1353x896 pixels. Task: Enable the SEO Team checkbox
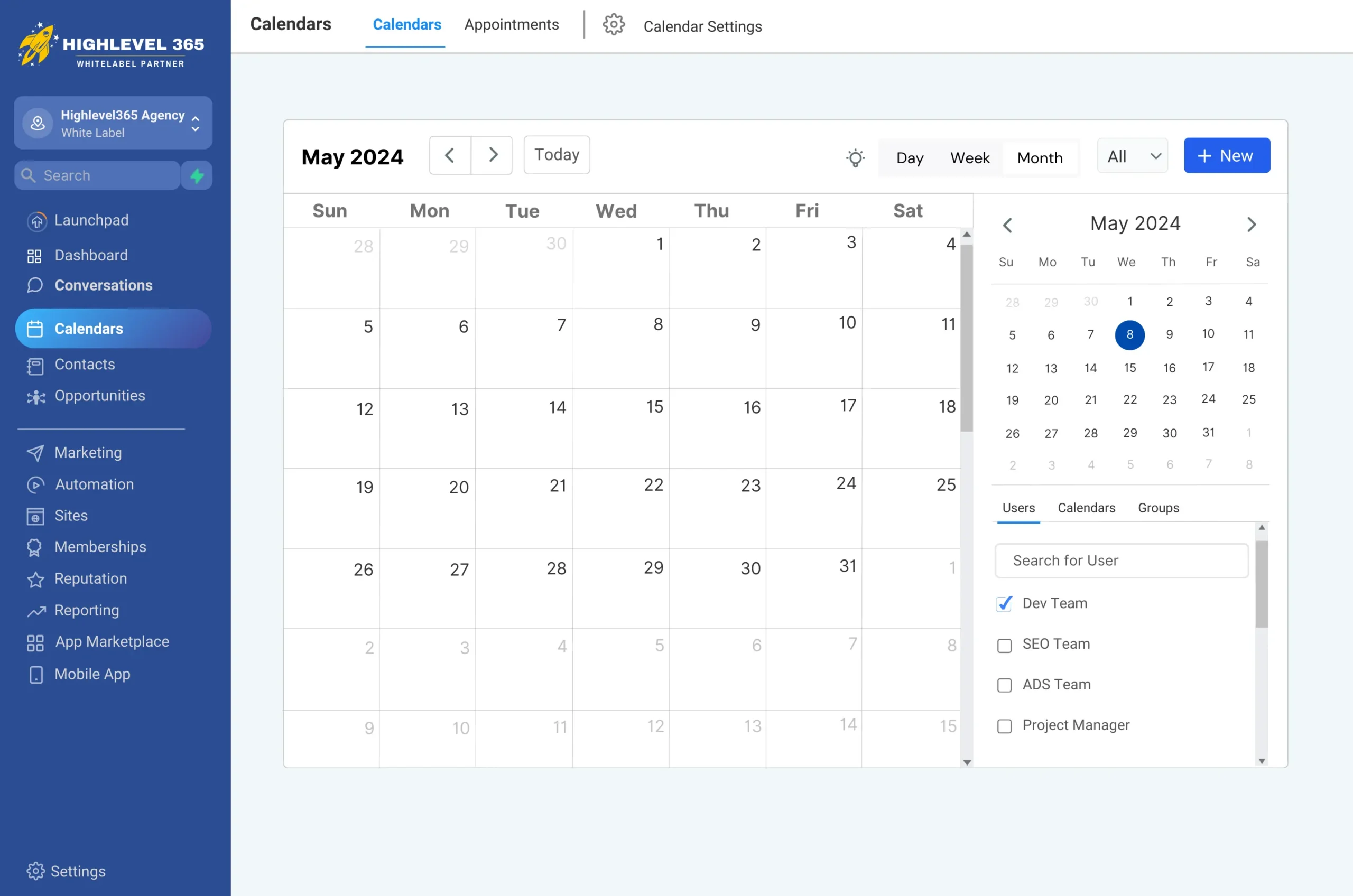coord(1004,646)
